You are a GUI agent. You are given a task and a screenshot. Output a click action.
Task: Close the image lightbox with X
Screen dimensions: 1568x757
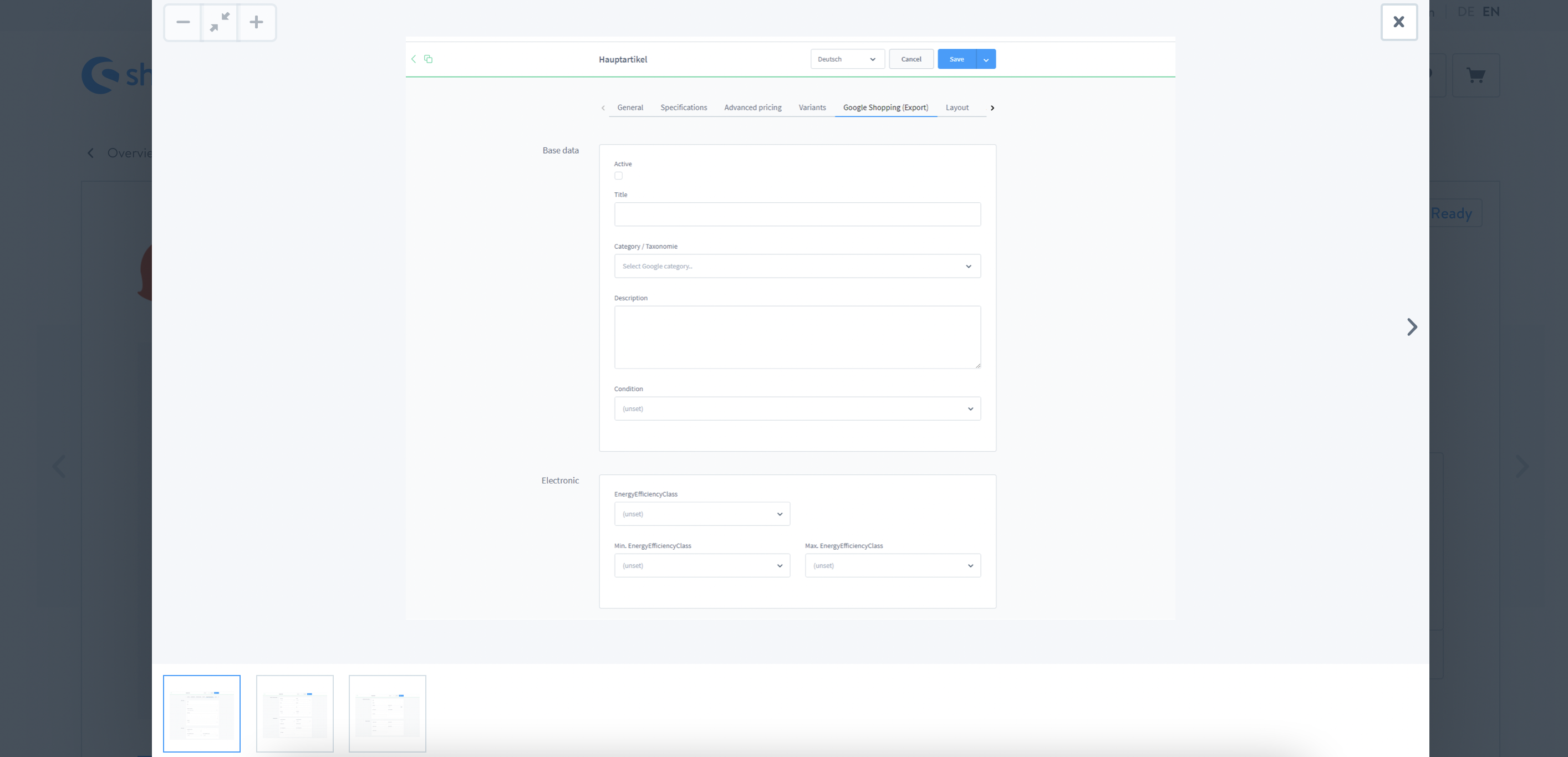click(x=1399, y=23)
